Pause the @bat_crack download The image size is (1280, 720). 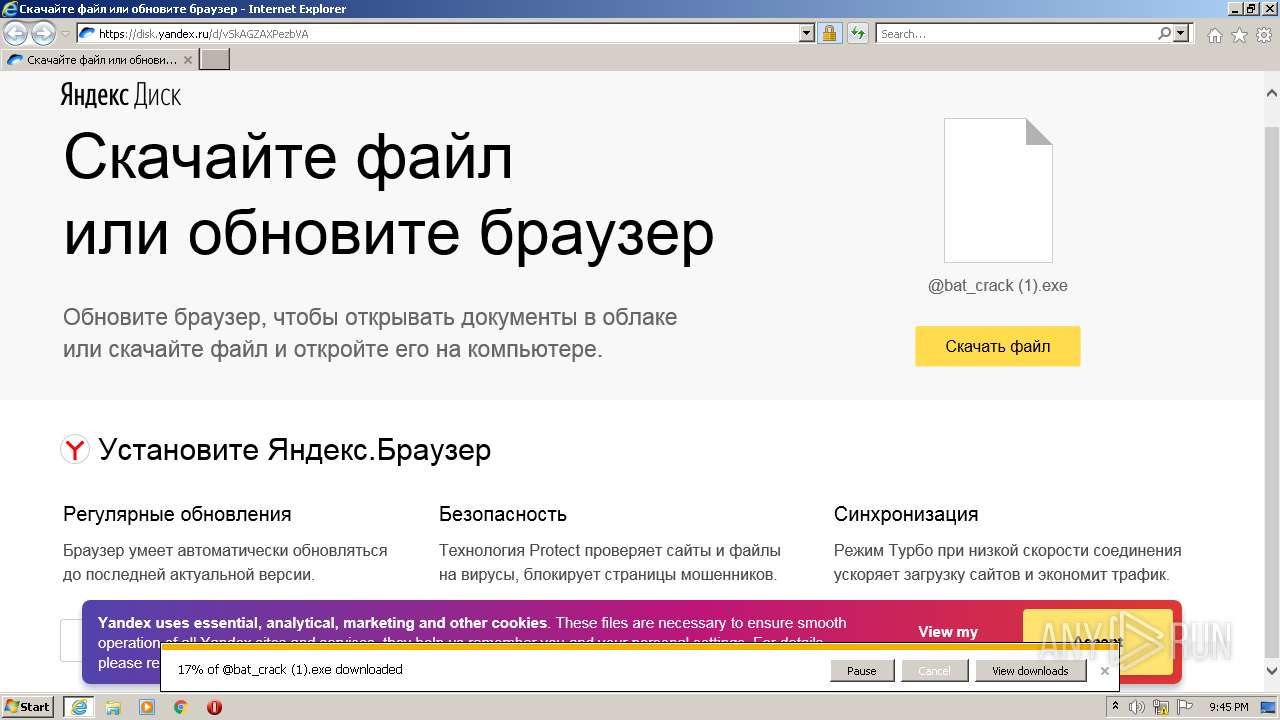862,671
